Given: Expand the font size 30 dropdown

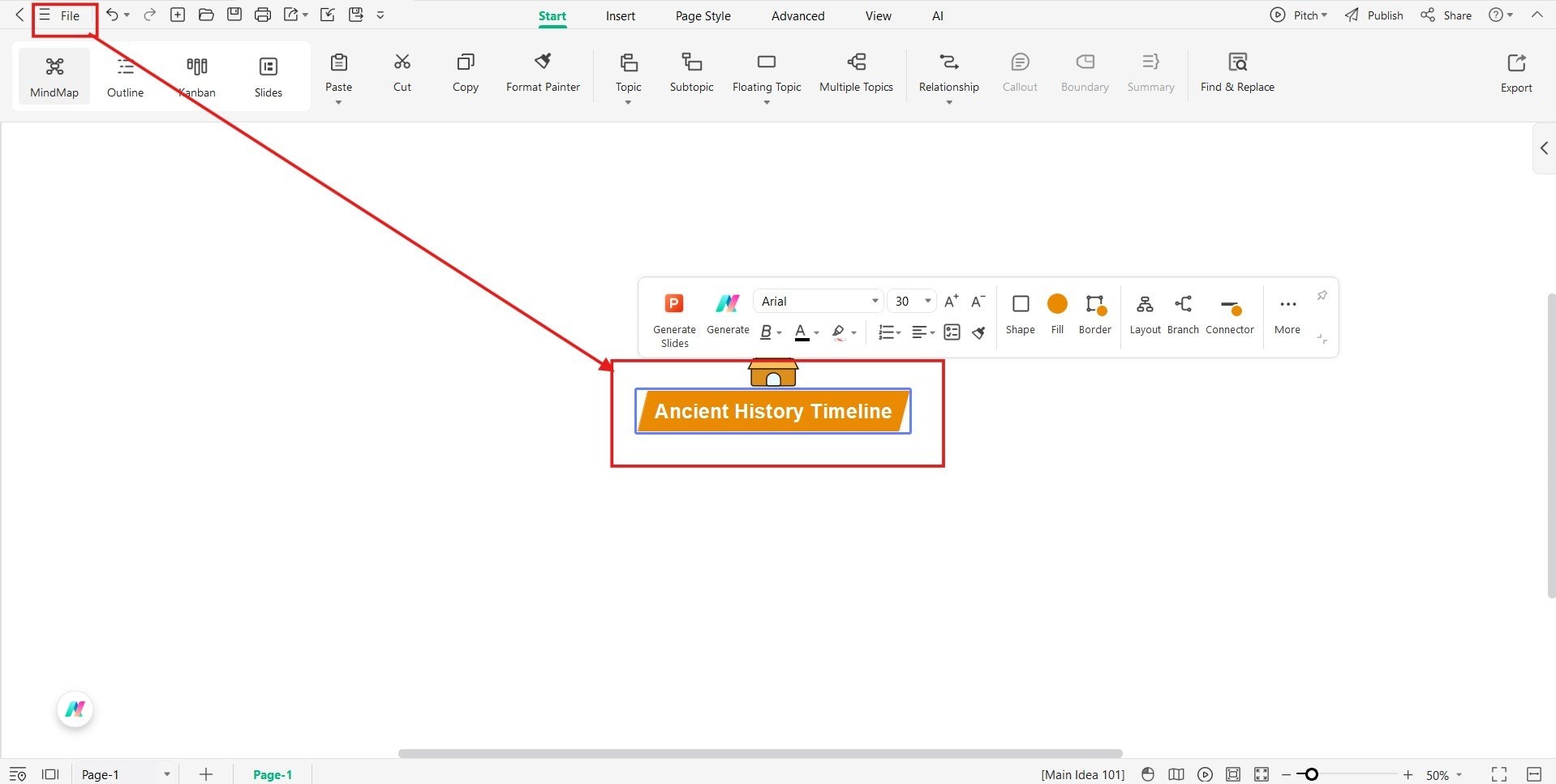Looking at the screenshot, I should [x=927, y=301].
